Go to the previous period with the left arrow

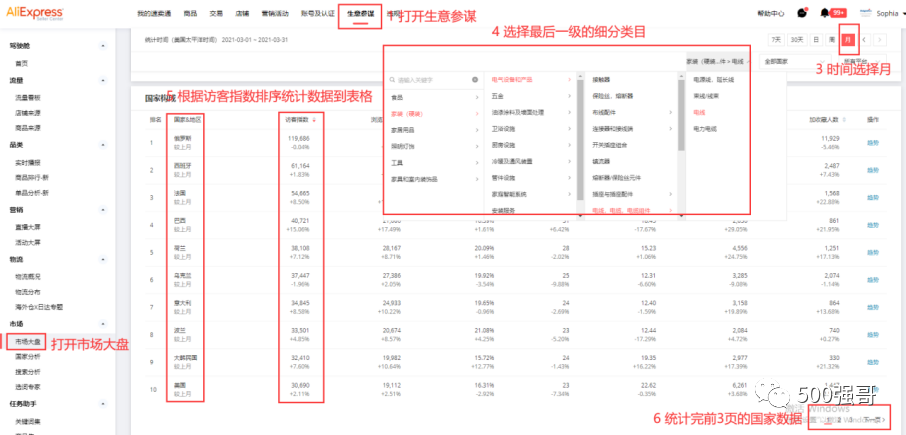tap(864, 40)
